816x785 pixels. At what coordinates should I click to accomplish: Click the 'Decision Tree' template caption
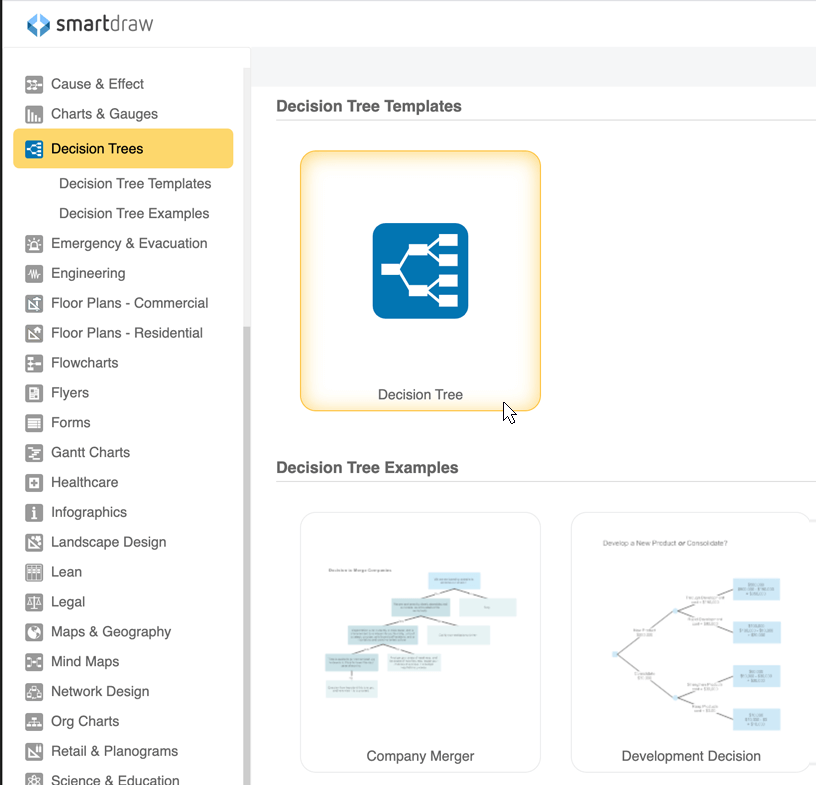coord(420,395)
